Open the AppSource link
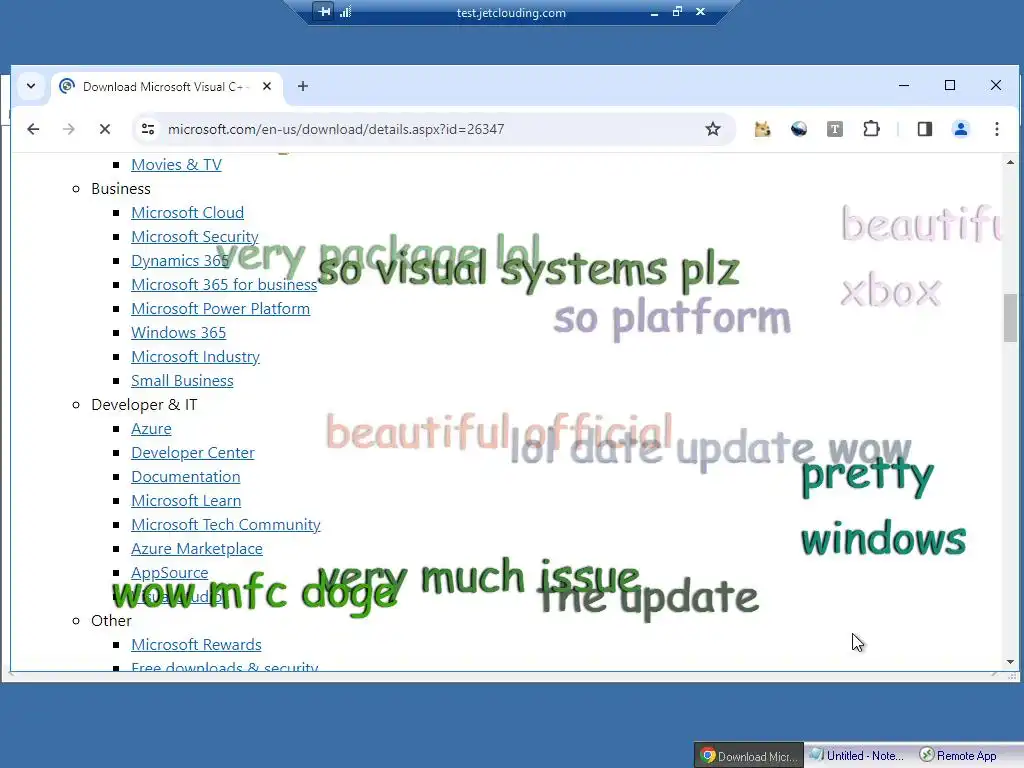1024x768 pixels. 170,573
